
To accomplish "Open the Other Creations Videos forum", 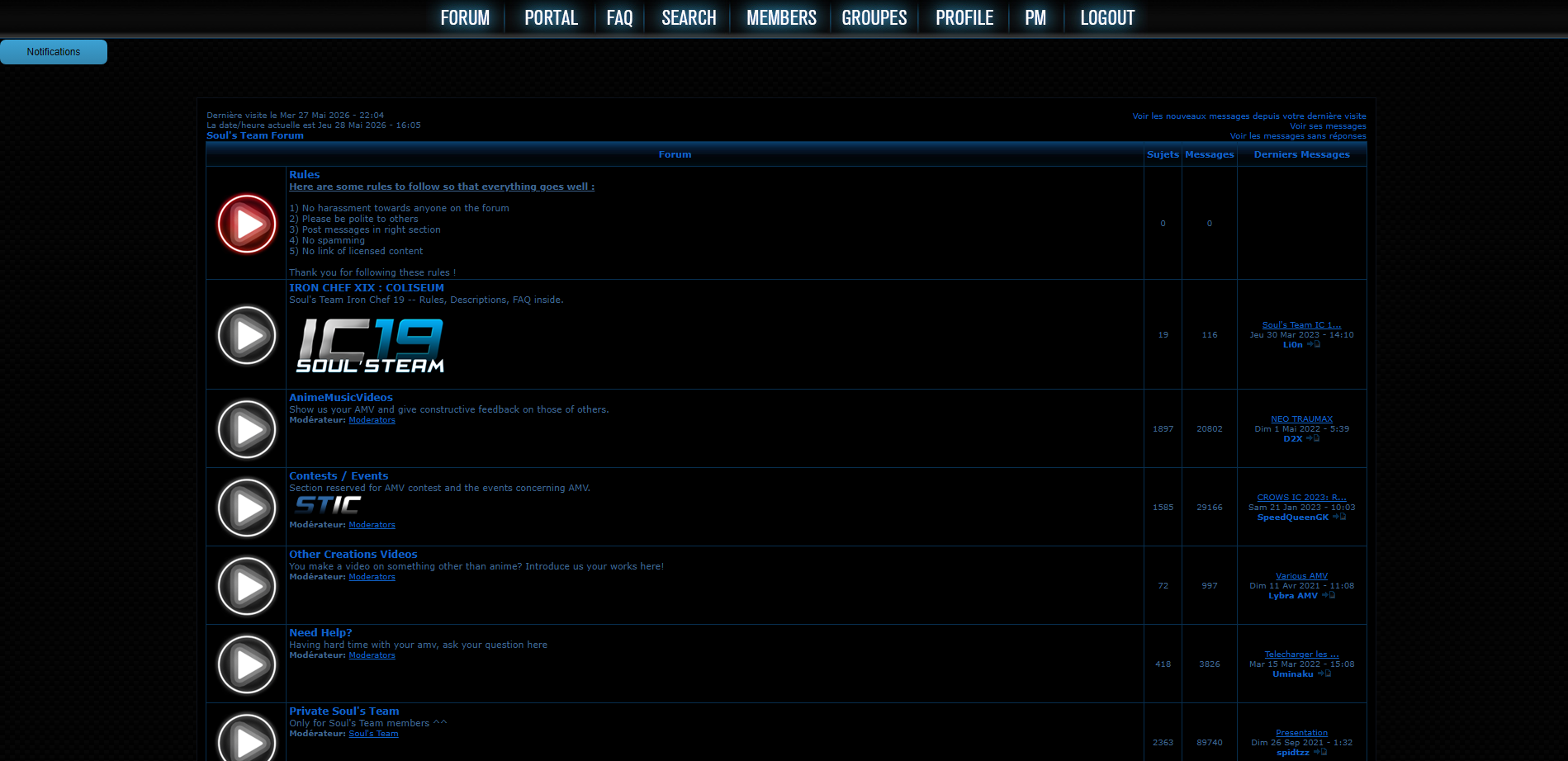I will [353, 554].
